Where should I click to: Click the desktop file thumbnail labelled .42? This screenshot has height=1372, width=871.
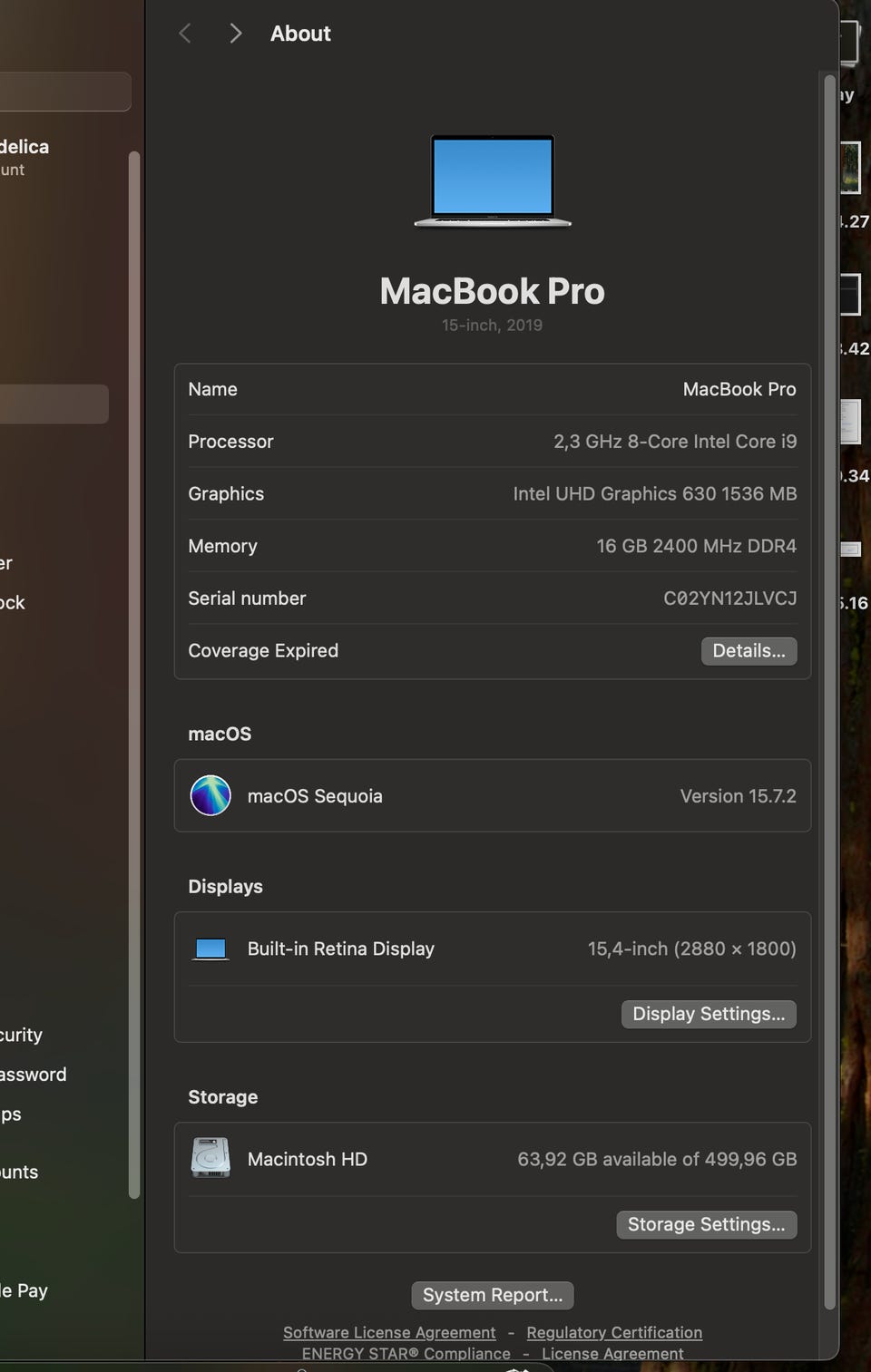[x=850, y=294]
